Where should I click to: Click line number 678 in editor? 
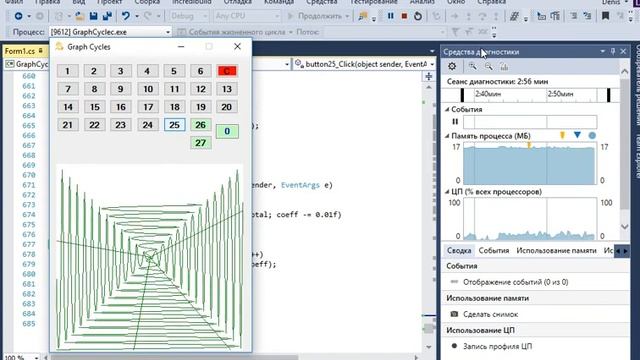(29, 254)
